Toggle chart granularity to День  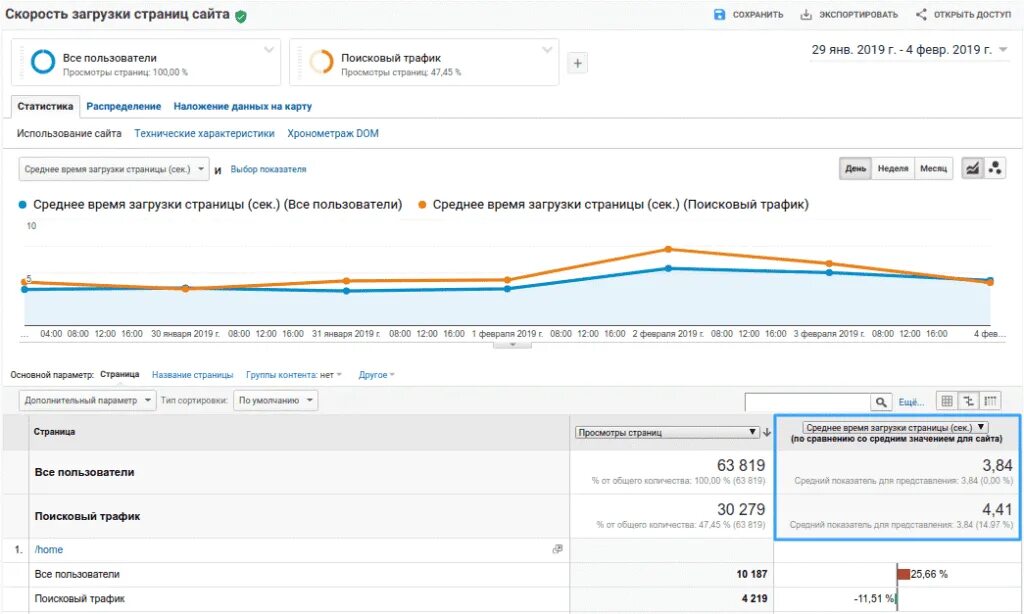coord(855,169)
